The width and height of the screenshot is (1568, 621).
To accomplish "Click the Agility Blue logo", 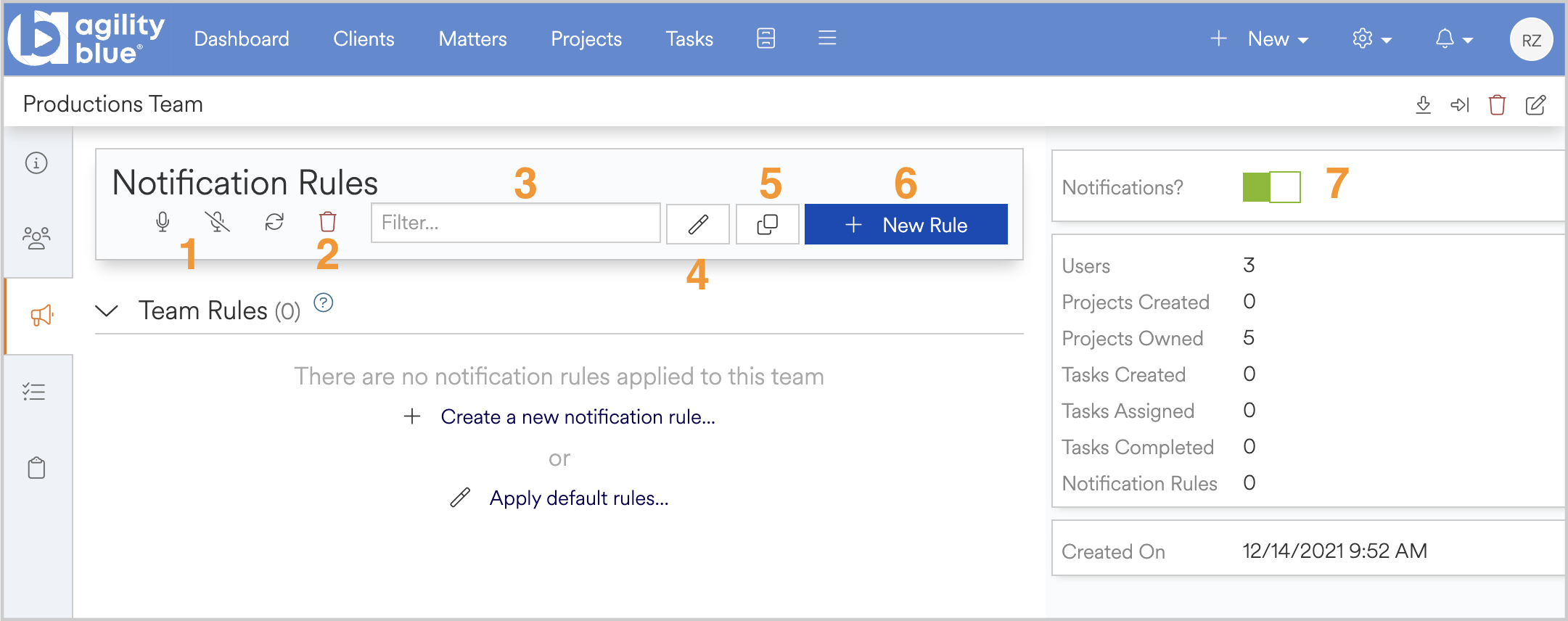I will [x=86, y=38].
